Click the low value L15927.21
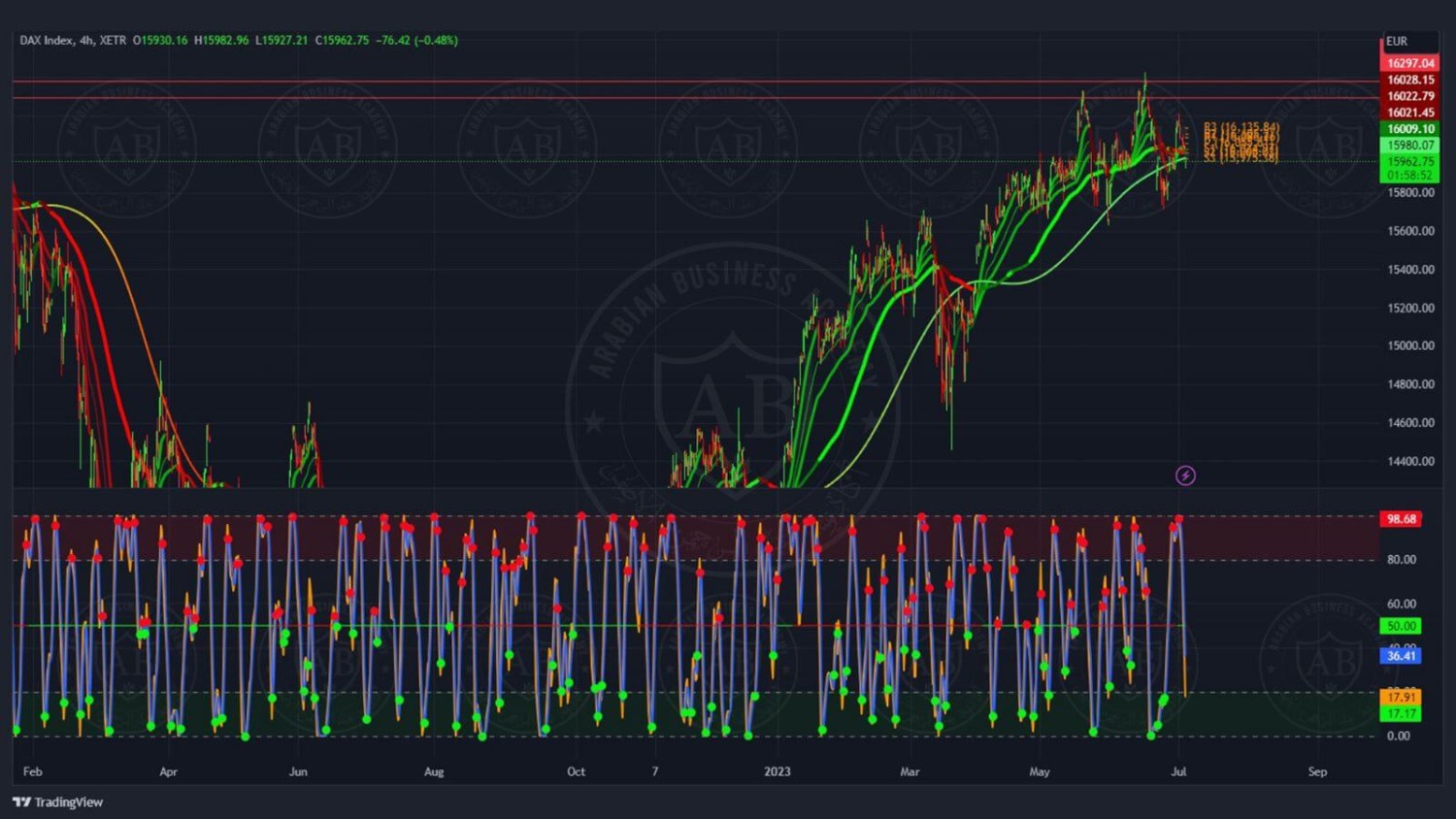The width and height of the screenshot is (1456, 819). 281,40
